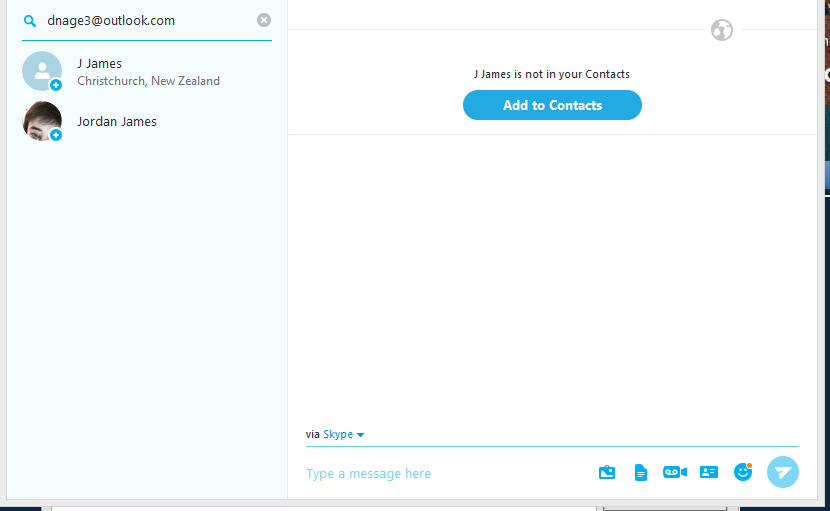Click the Christchurch, New Zealand location text
The height and width of the screenshot is (511, 830).
(148, 81)
